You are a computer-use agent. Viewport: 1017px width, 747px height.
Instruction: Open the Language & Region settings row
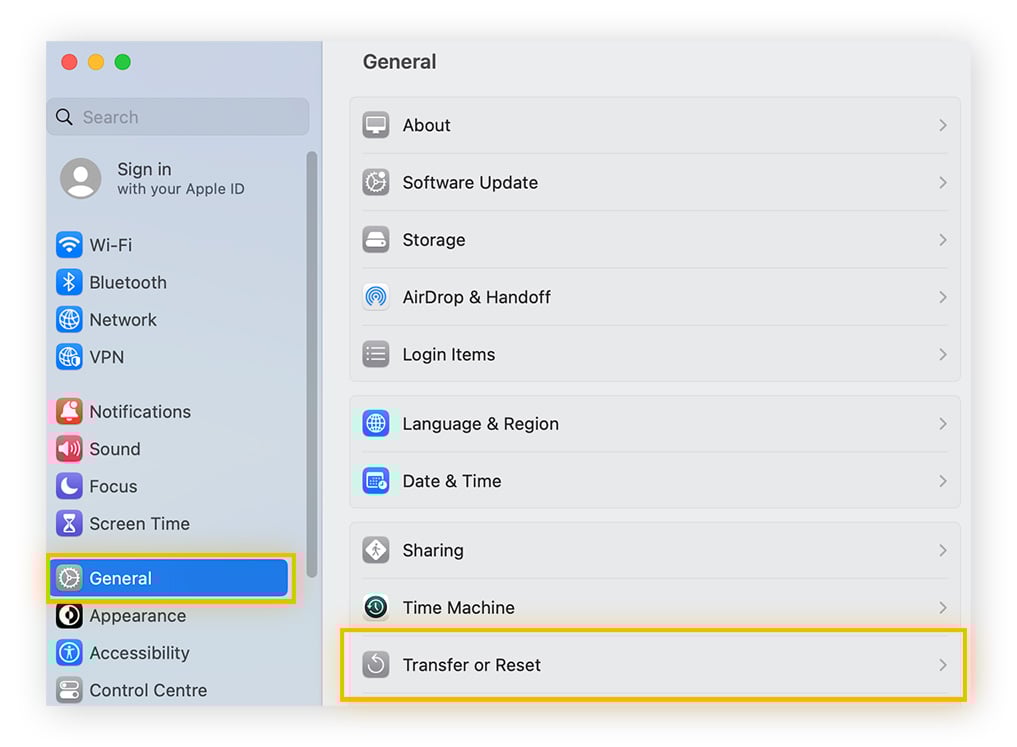tap(655, 424)
